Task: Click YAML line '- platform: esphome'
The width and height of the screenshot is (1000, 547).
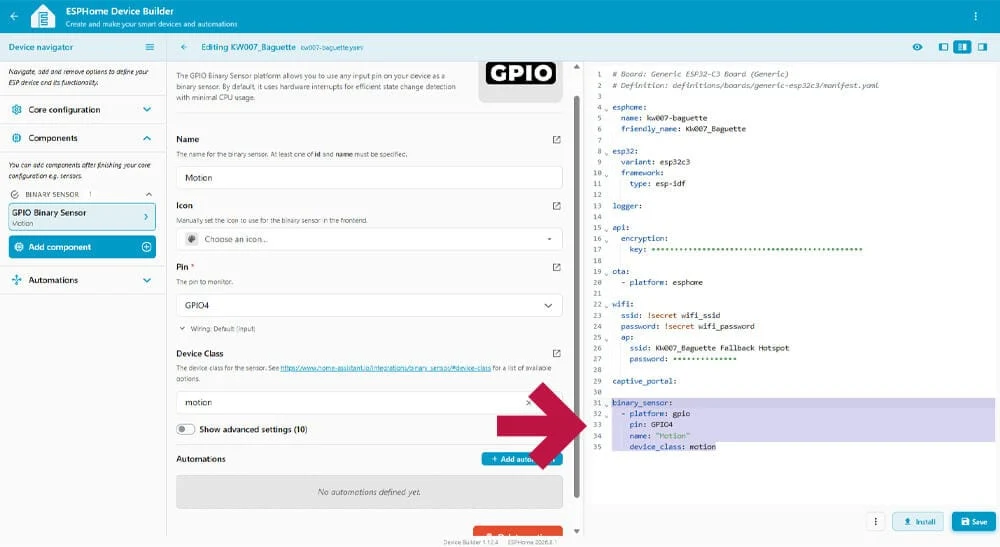Action: click(661, 282)
